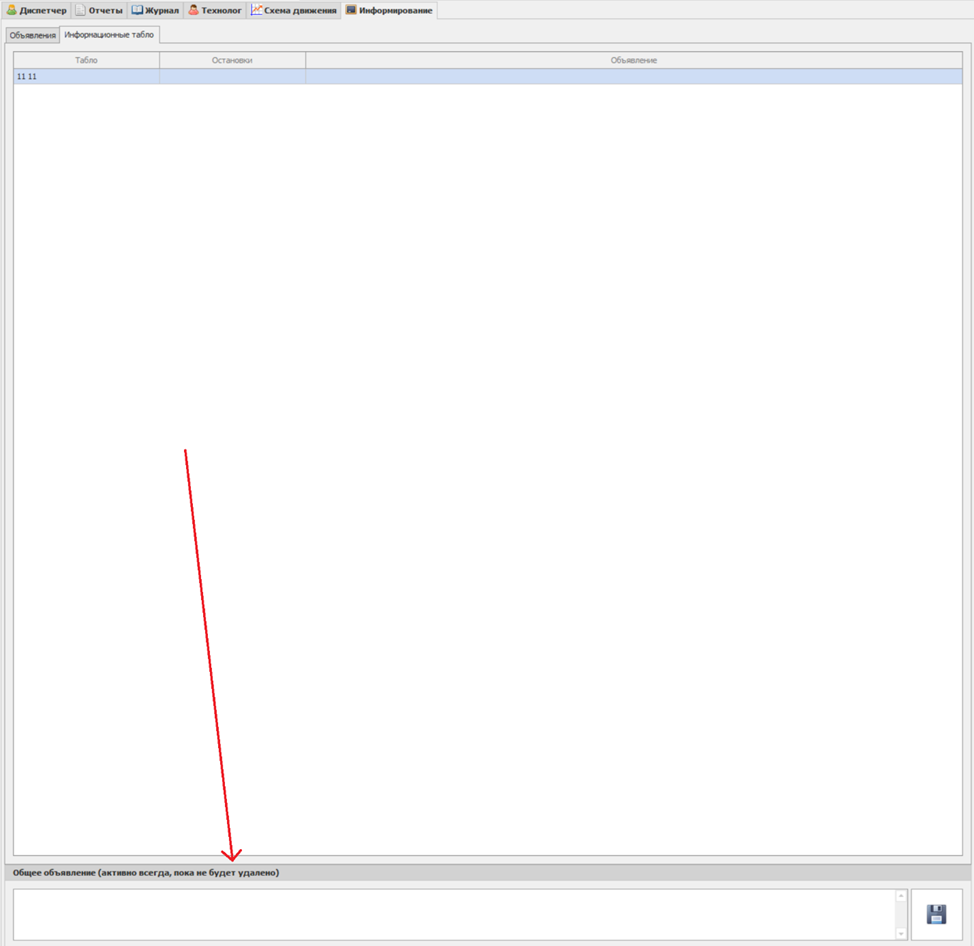This screenshot has width=974, height=946.
Task: Click the Диспетчер tab icon
Action: 12,10
